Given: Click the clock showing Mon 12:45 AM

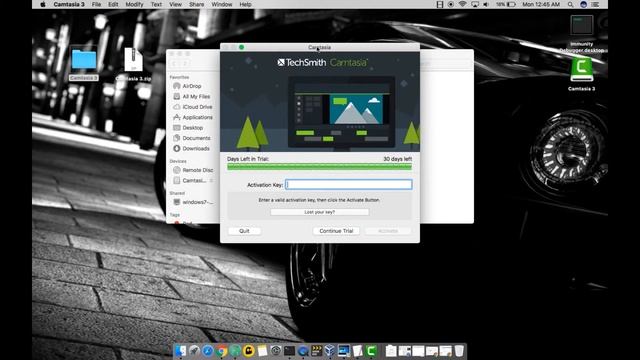Looking at the screenshot, I should click(x=541, y=4).
